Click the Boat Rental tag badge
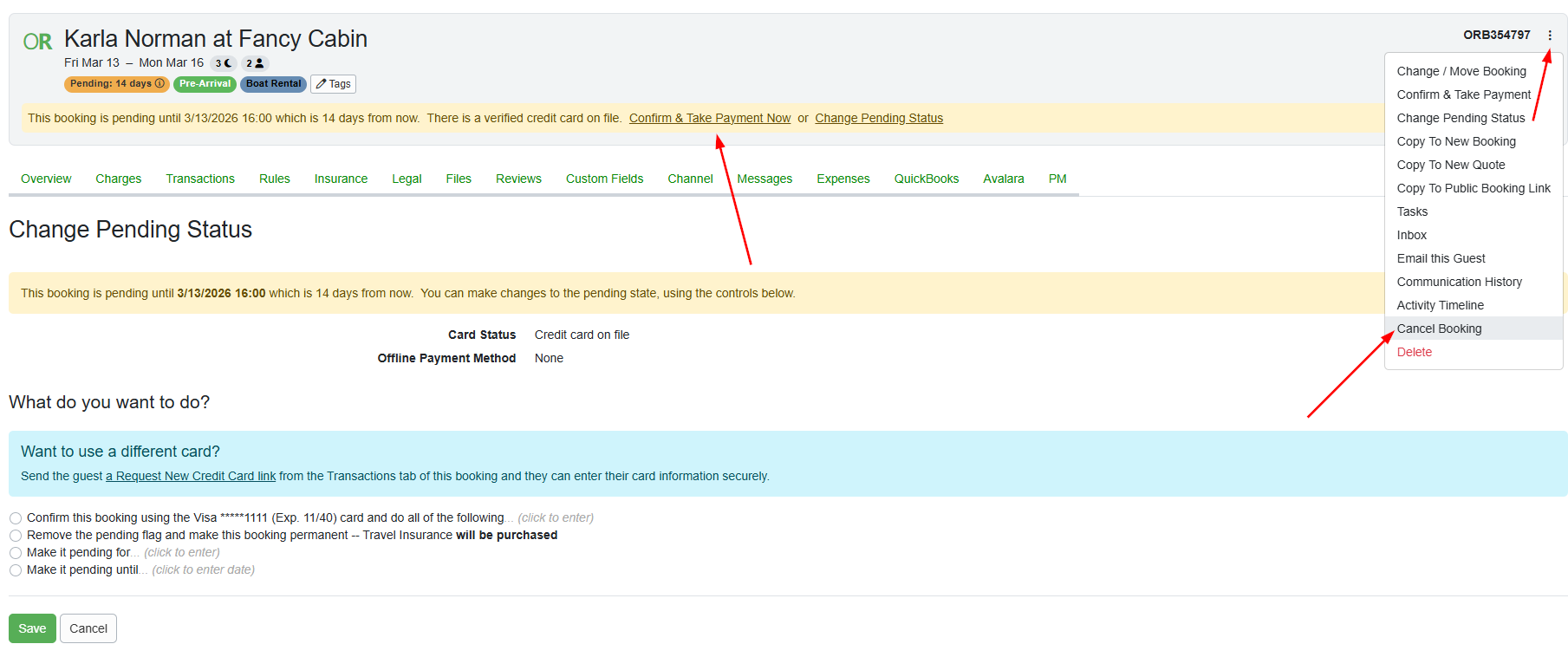1568x657 pixels. (273, 84)
